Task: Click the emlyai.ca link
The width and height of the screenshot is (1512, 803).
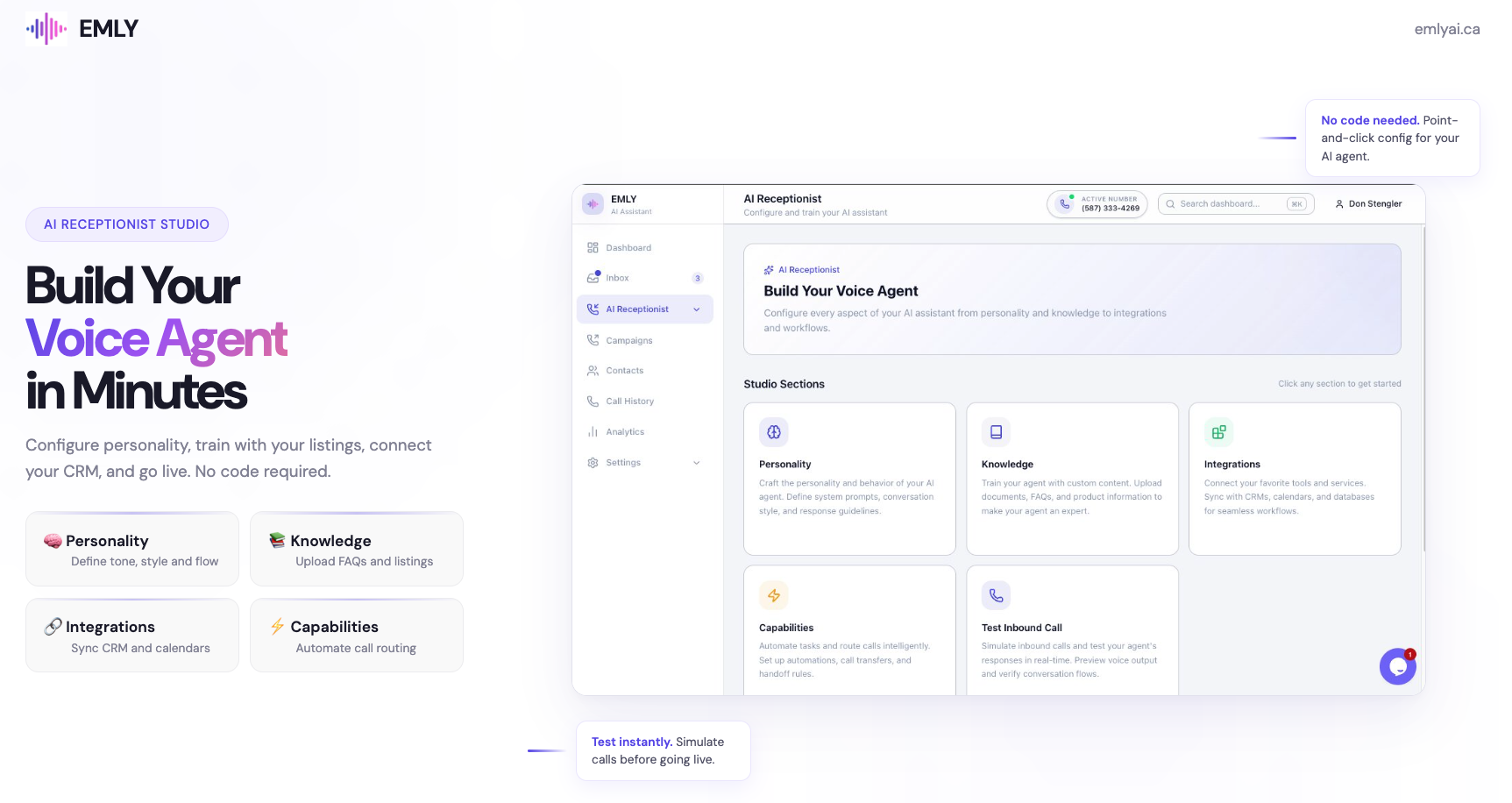Action: [1446, 28]
